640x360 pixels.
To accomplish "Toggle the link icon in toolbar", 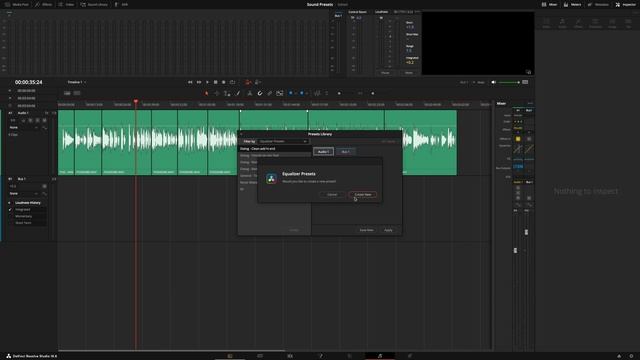I will [x=270, y=93].
